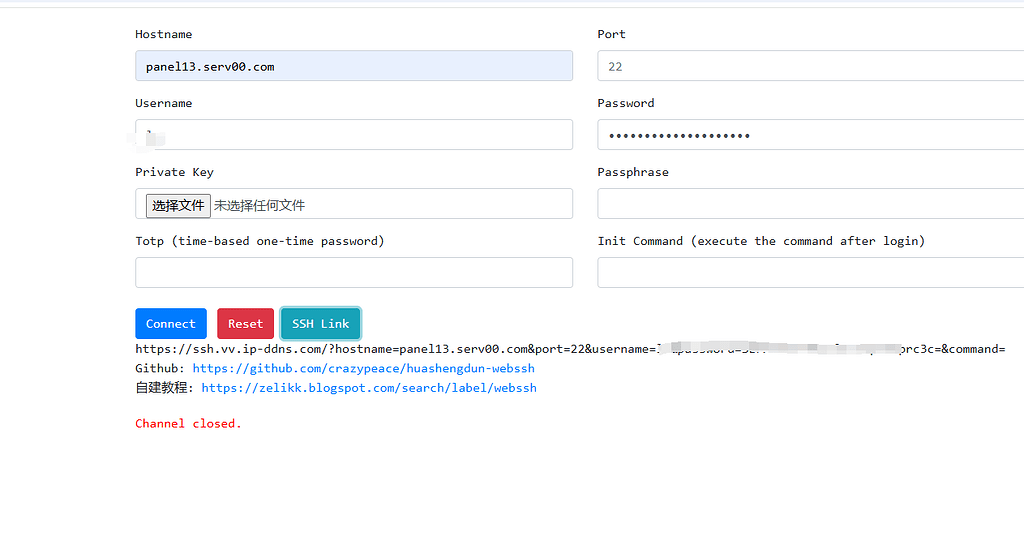Click the Username label
Image resolution: width=1024 pixels, height=553 pixels.
163,103
